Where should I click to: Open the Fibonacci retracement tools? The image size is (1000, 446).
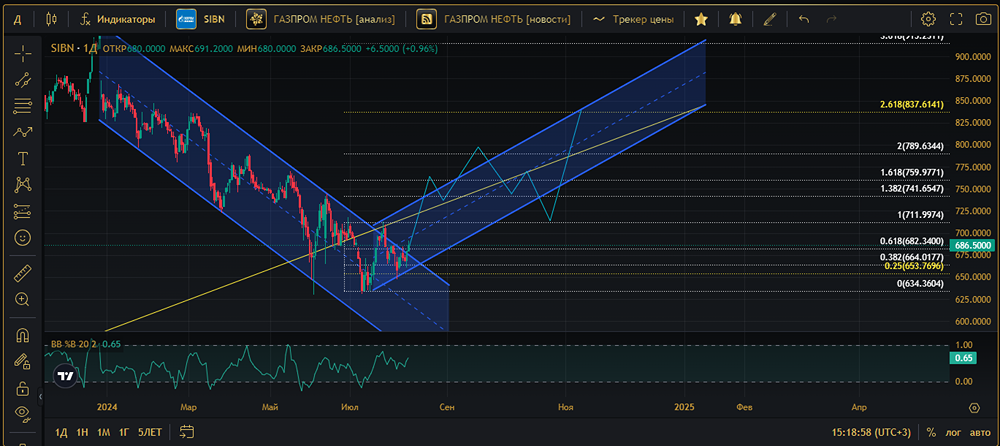click(23, 107)
